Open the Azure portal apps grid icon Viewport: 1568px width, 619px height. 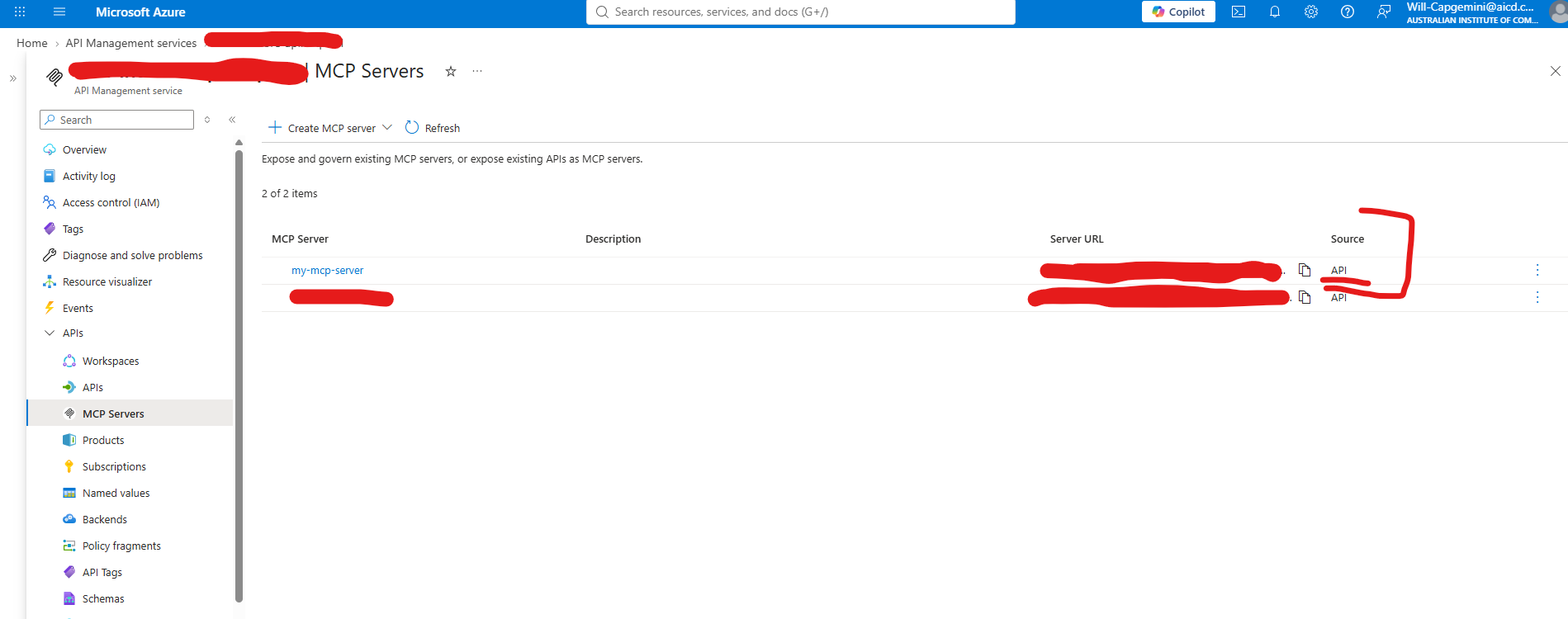(x=20, y=12)
